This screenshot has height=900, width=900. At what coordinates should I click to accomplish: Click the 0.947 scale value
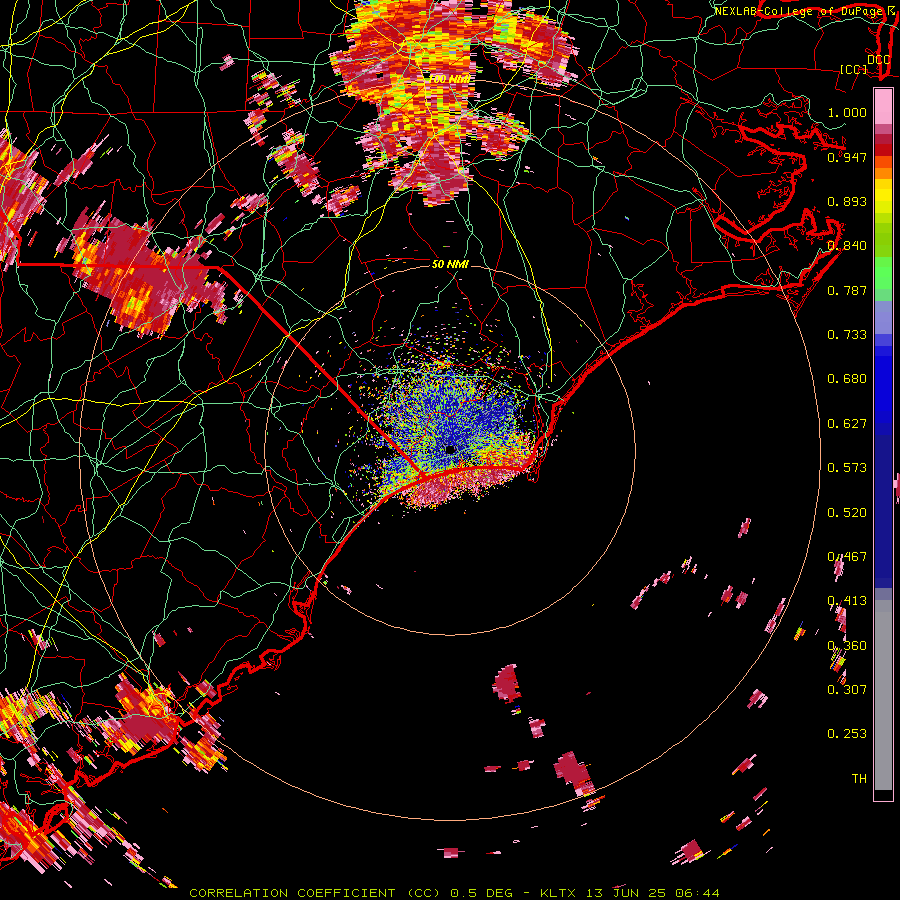tap(847, 157)
